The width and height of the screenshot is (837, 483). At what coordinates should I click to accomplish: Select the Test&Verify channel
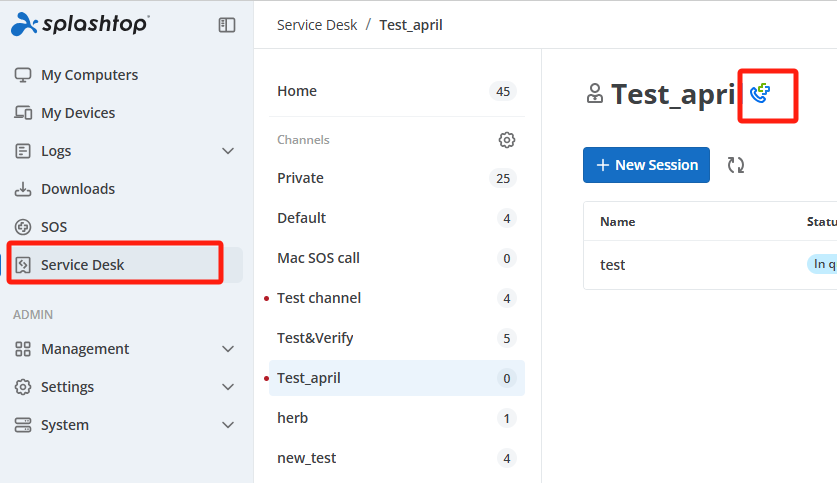(x=397, y=338)
